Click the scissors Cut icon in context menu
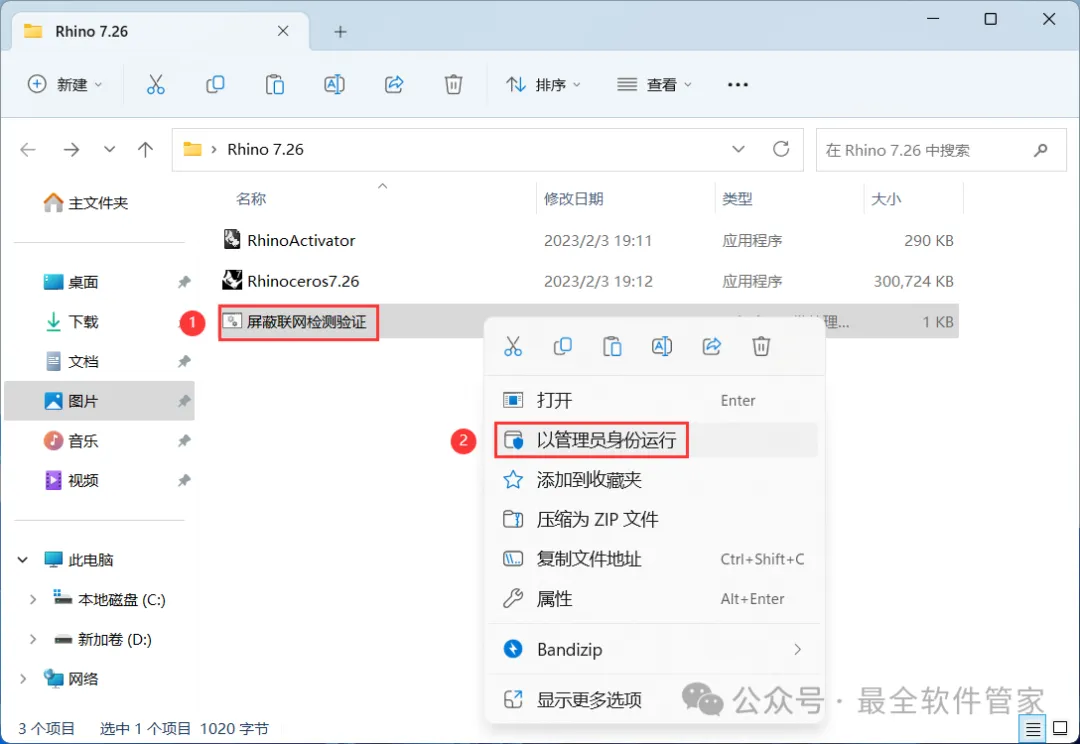This screenshot has height=744, width=1080. tap(513, 346)
